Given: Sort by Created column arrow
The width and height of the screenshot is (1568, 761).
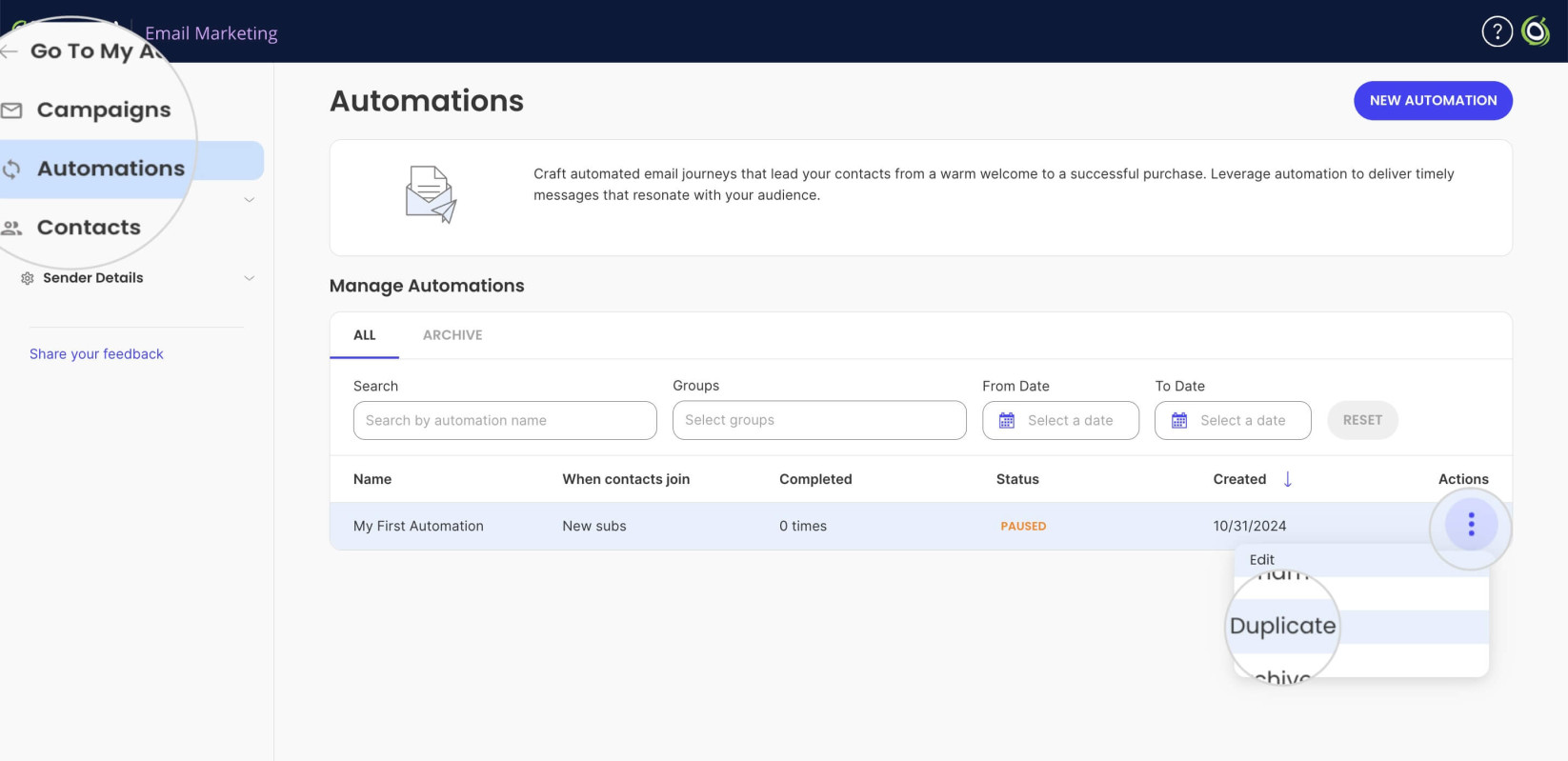Looking at the screenshot, I should pyautogui.click(x=1288, y=479).
